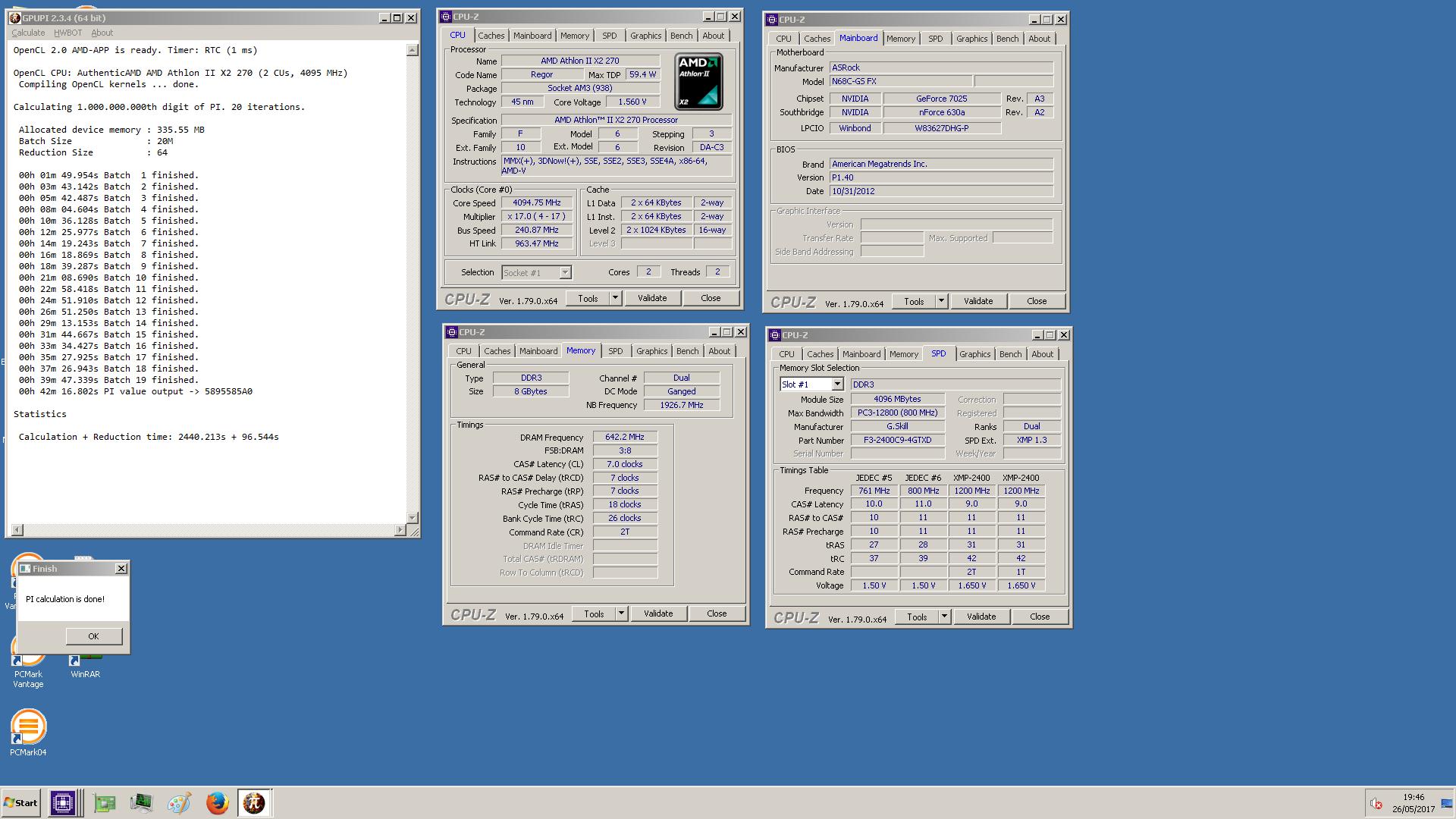
Task: Click Tools button in the Memory window
Action: (594, 613)
